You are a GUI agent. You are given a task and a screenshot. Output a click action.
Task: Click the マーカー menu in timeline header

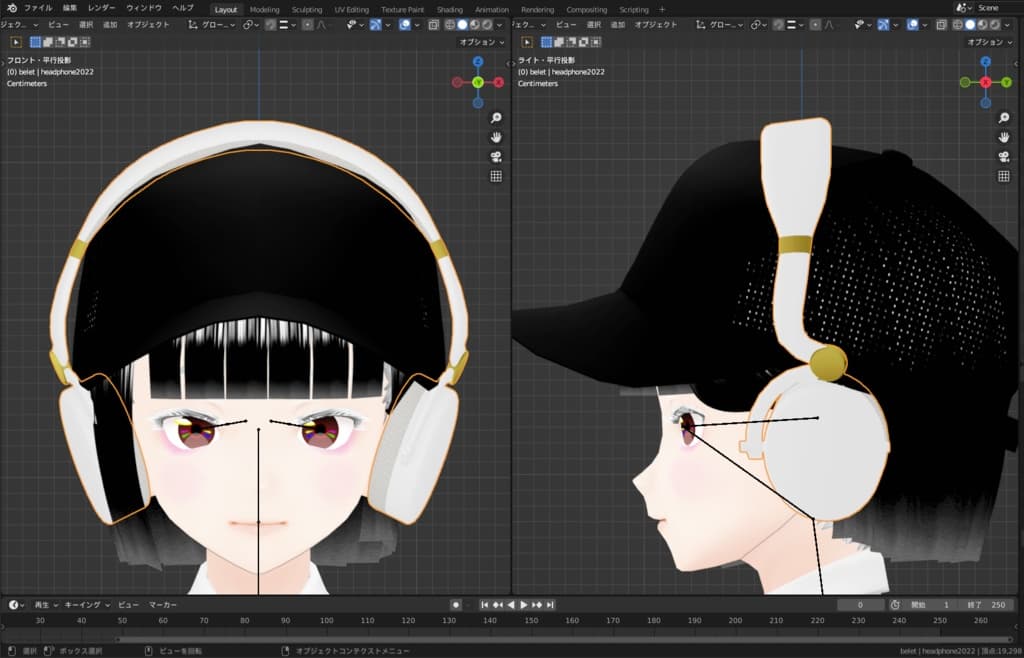[x=163, y=605]
